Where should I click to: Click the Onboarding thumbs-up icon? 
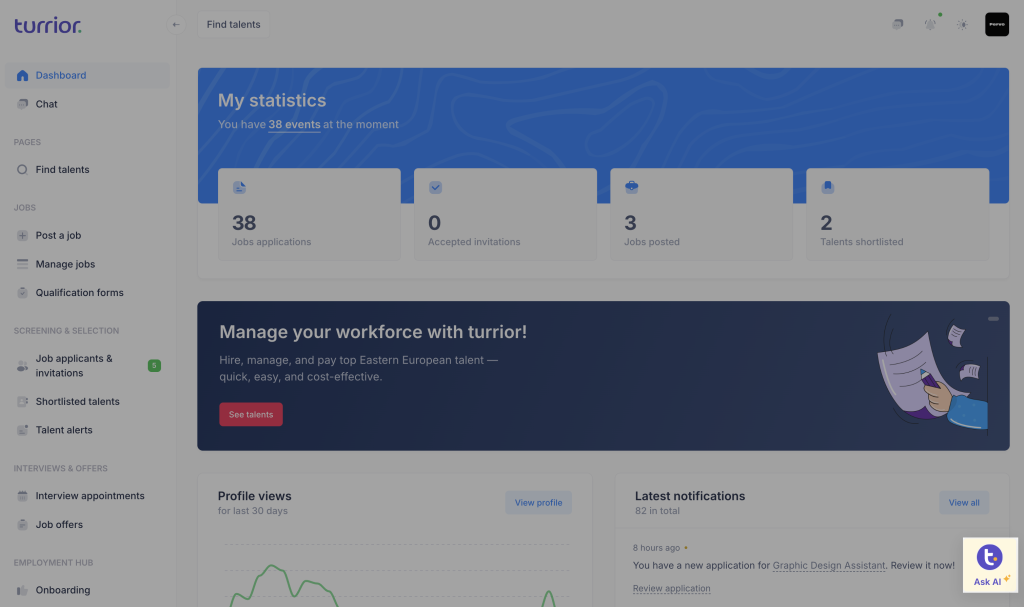tap(22, 590)
